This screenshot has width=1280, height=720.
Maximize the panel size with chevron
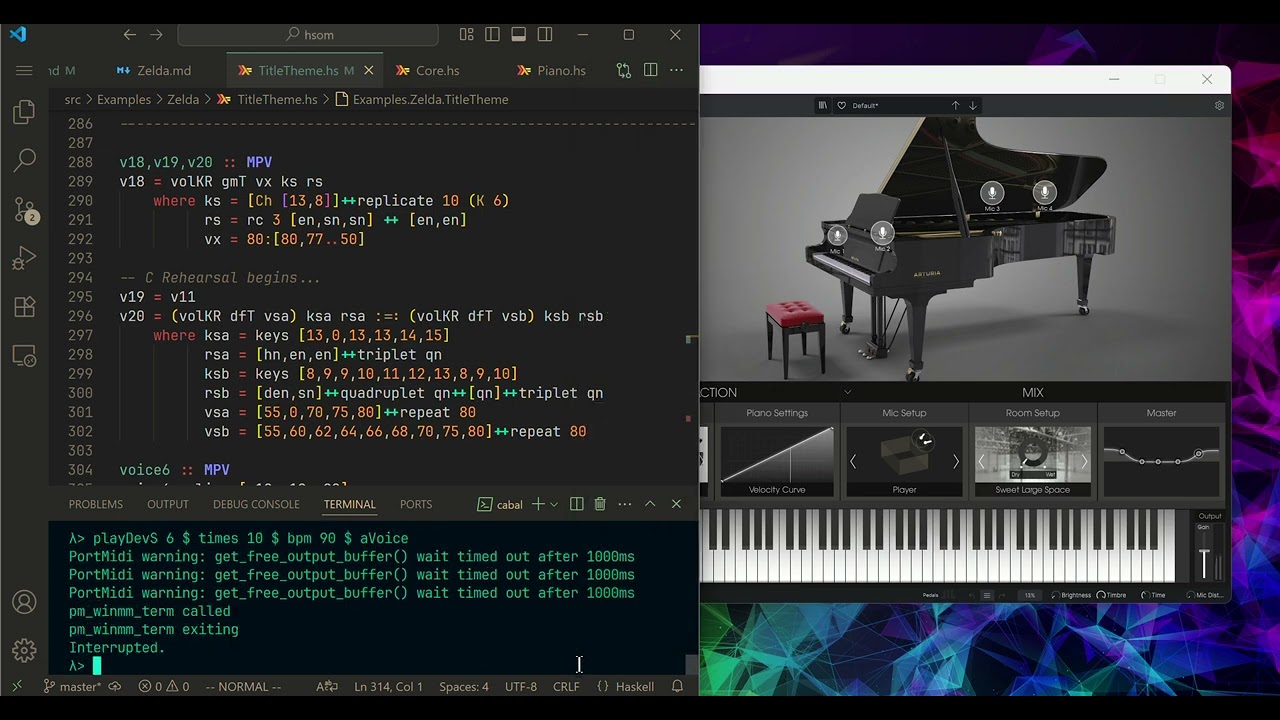(650, 504)
